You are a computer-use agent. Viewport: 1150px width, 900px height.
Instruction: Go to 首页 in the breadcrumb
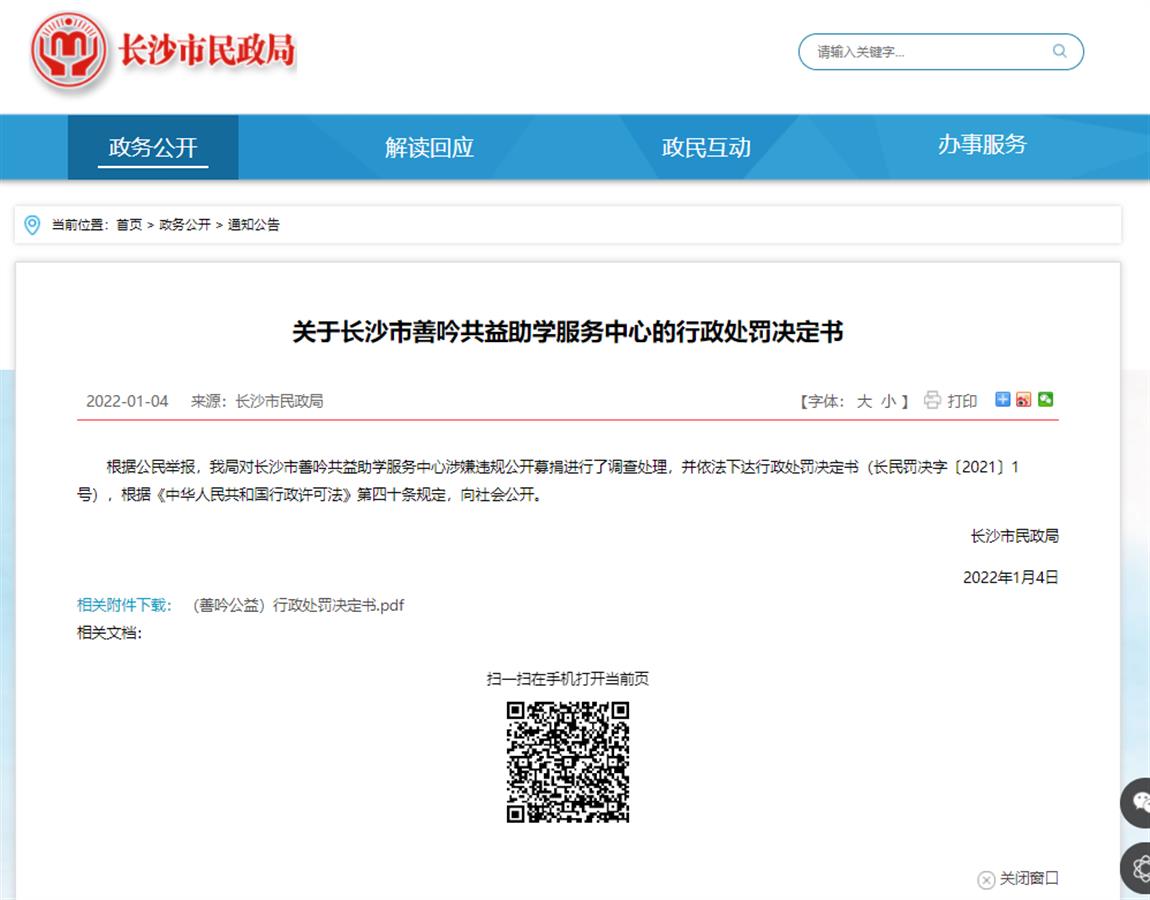coord(129,224)
